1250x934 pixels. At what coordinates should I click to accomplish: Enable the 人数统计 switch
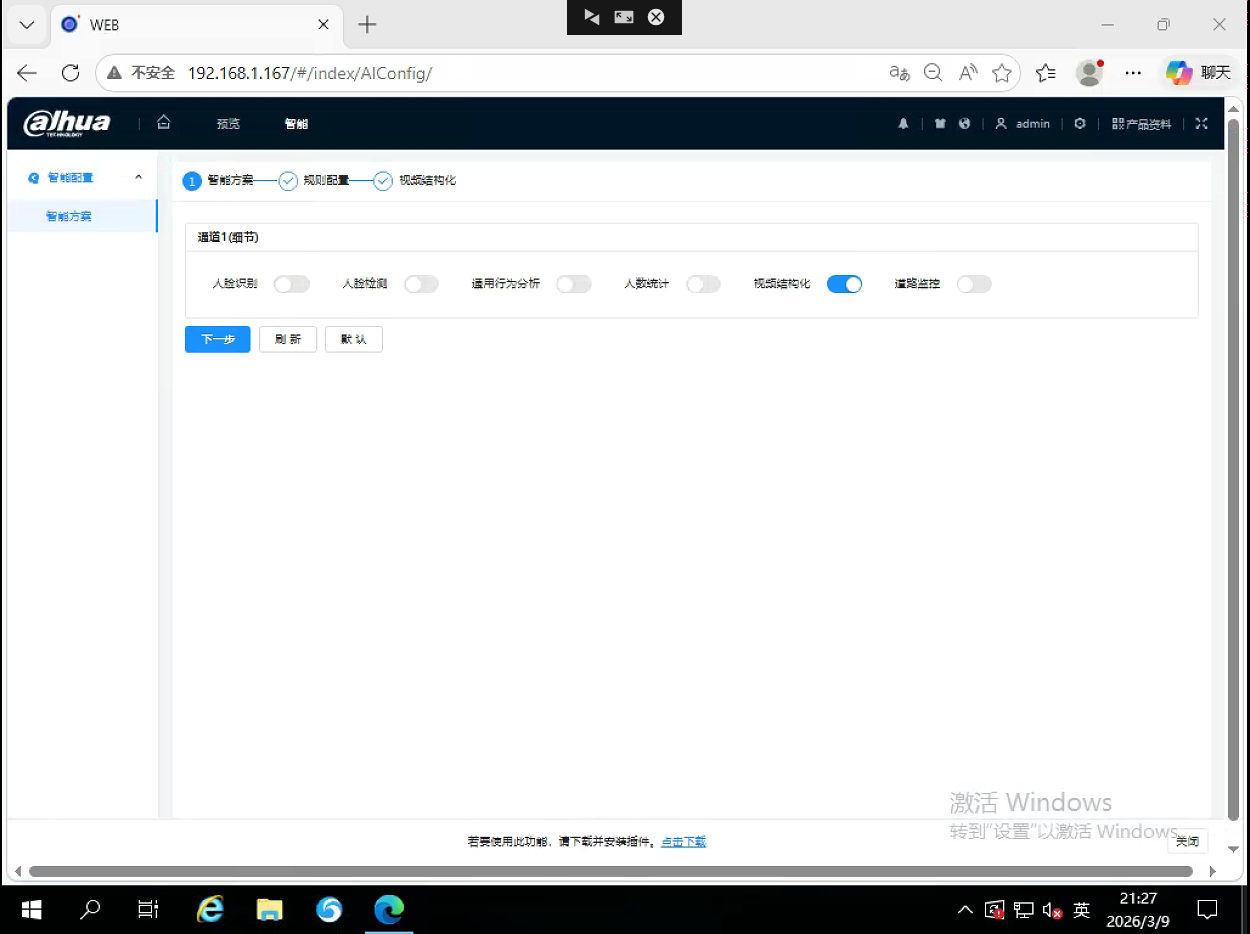[703, 284]
